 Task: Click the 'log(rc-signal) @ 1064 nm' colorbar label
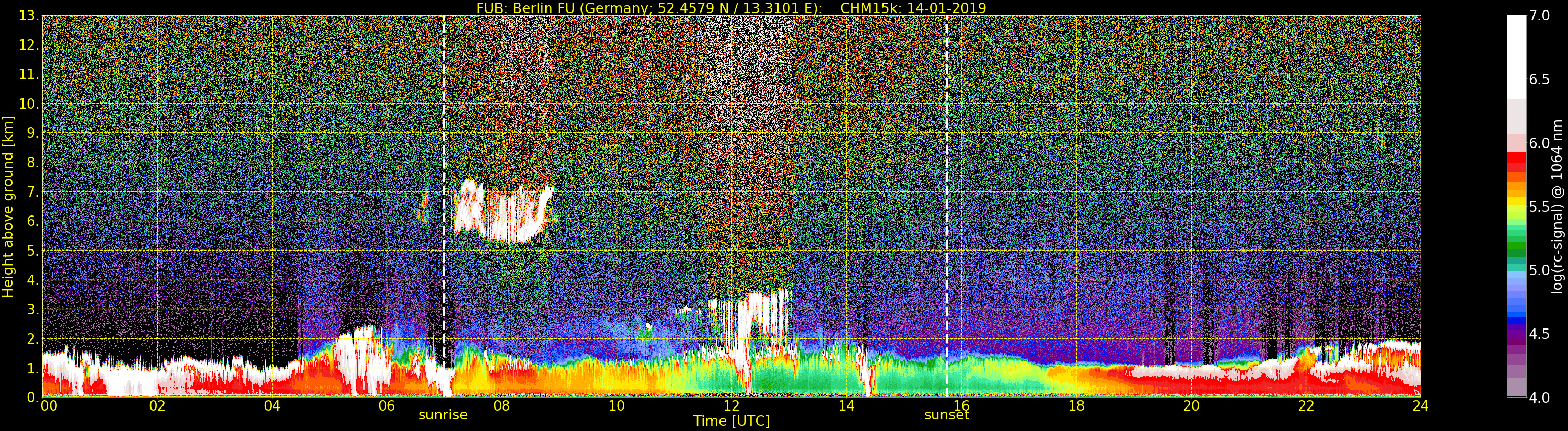pos(1558,206)
